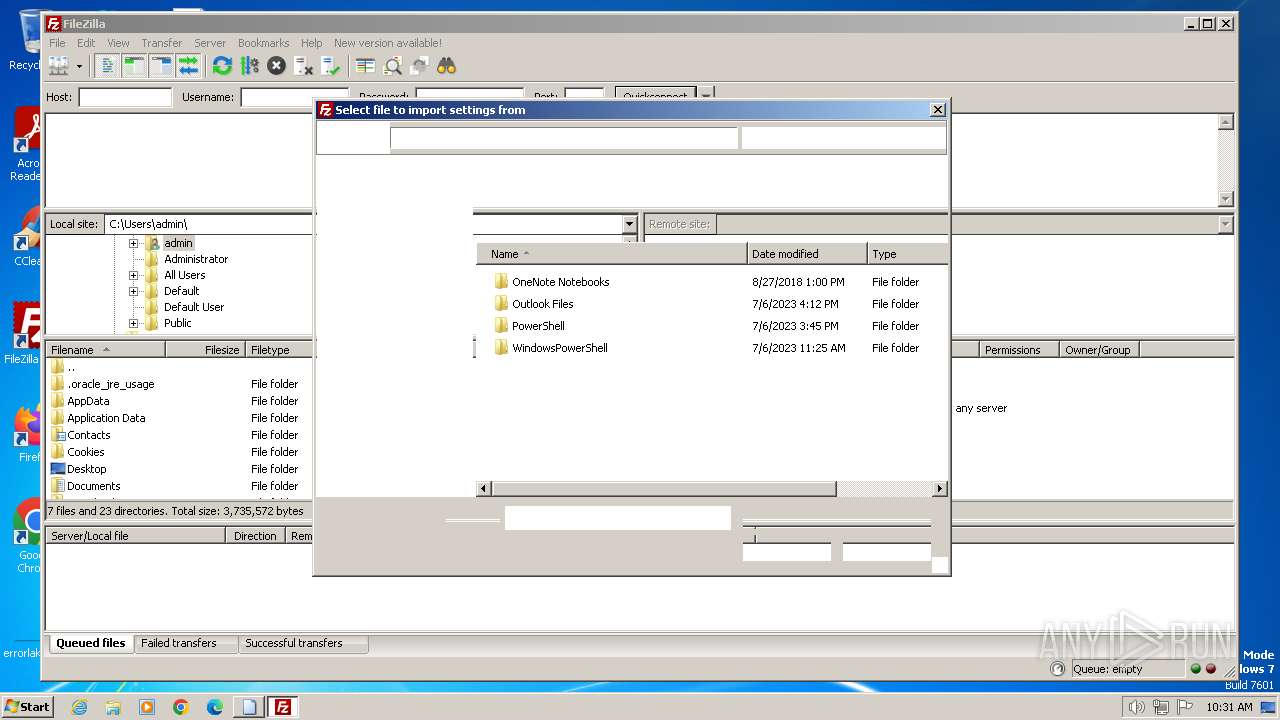Open the Local site path dropdown
The image size is (1280, 720).
(629, 224)
